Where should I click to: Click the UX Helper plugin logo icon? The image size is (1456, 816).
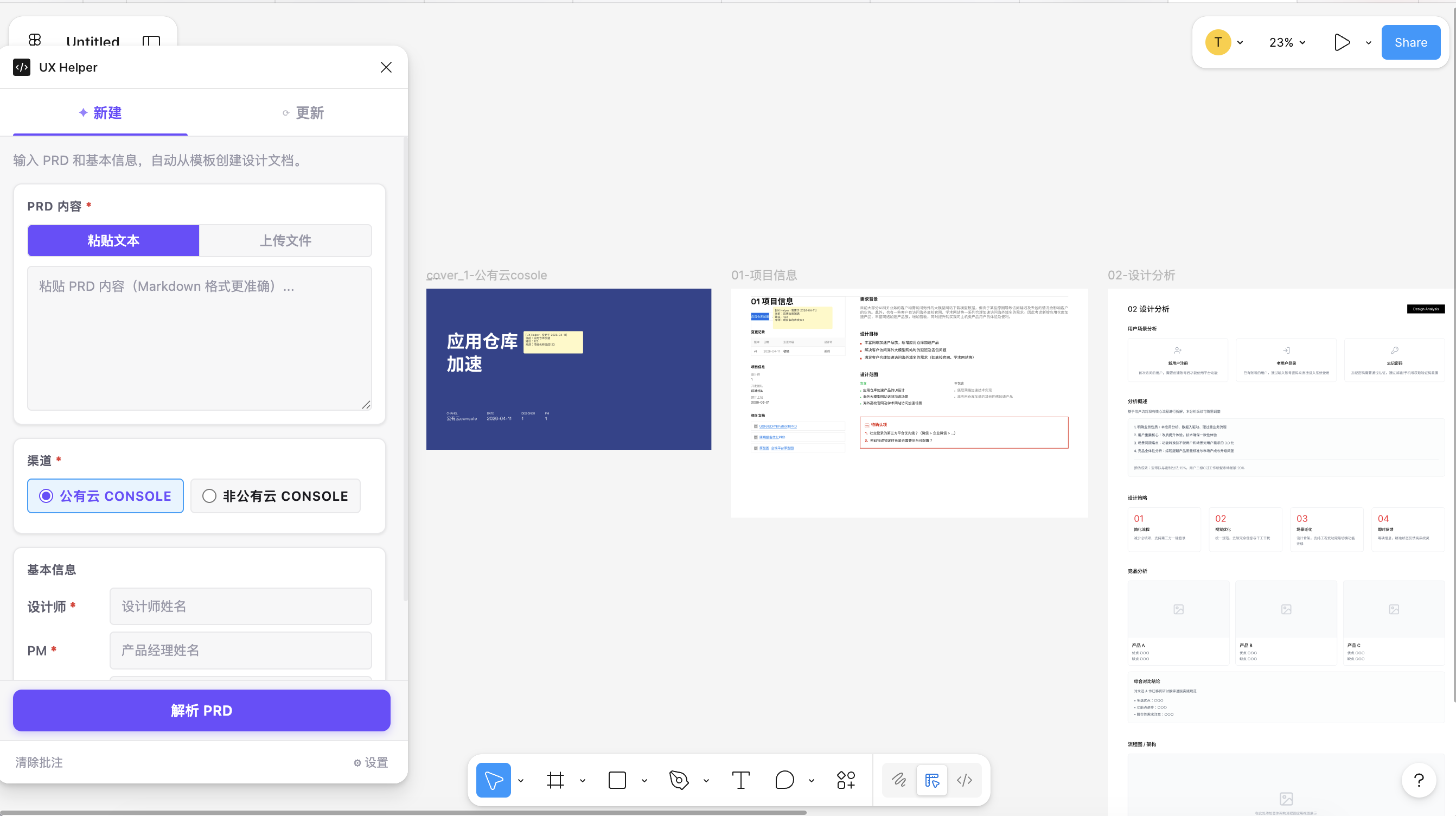point(22,67)
